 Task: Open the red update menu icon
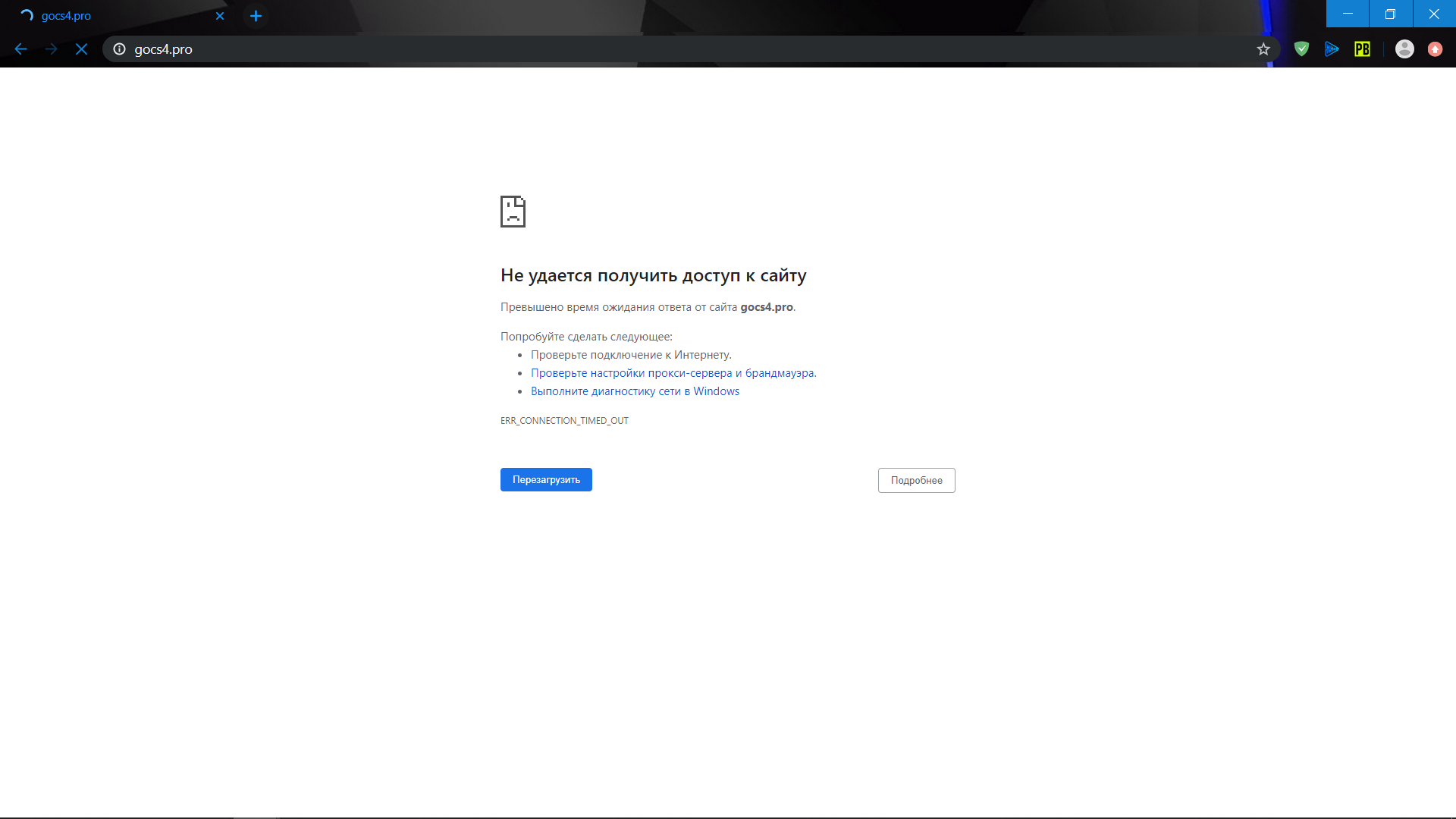(1435, 49)
